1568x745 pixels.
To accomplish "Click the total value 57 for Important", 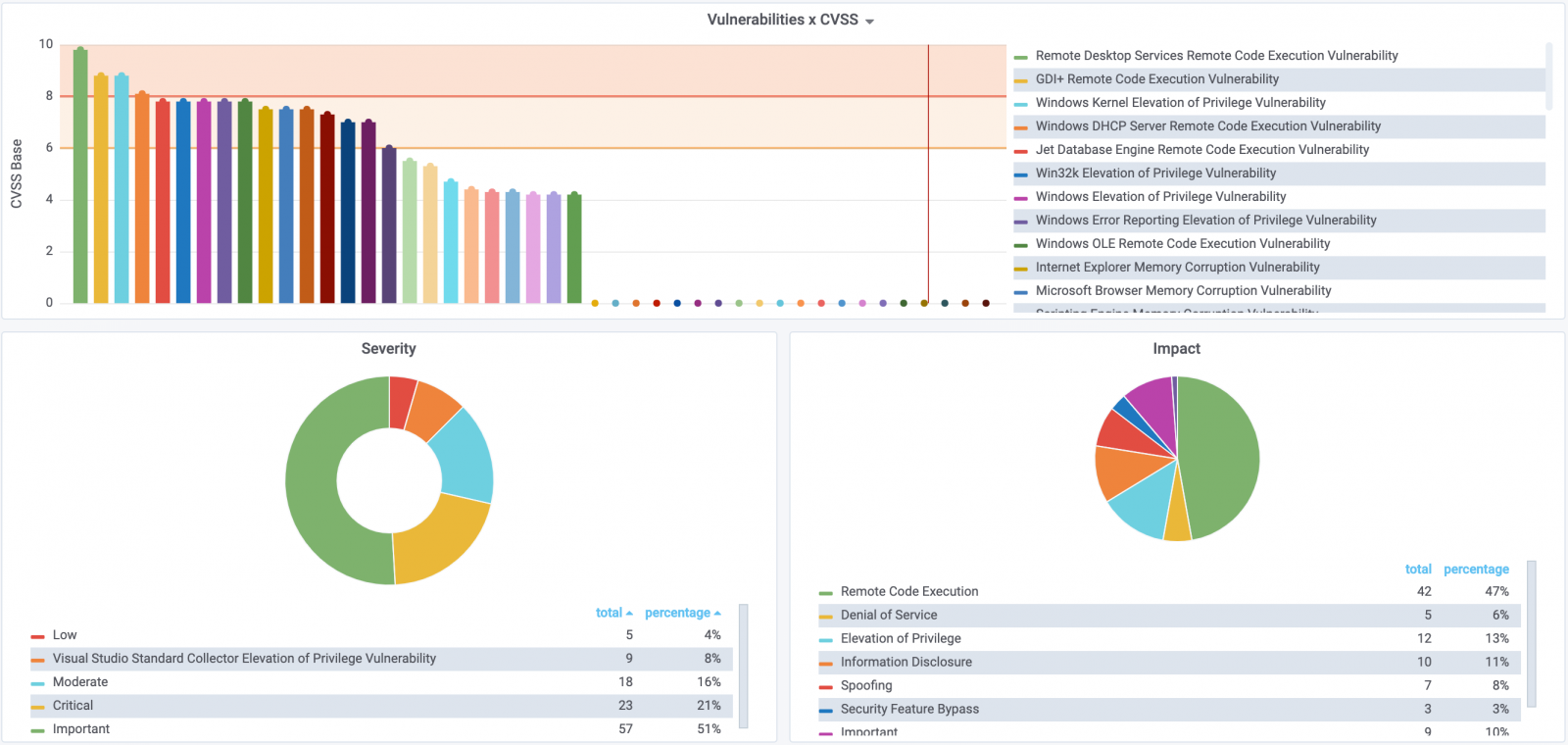I will click(625, 729).
